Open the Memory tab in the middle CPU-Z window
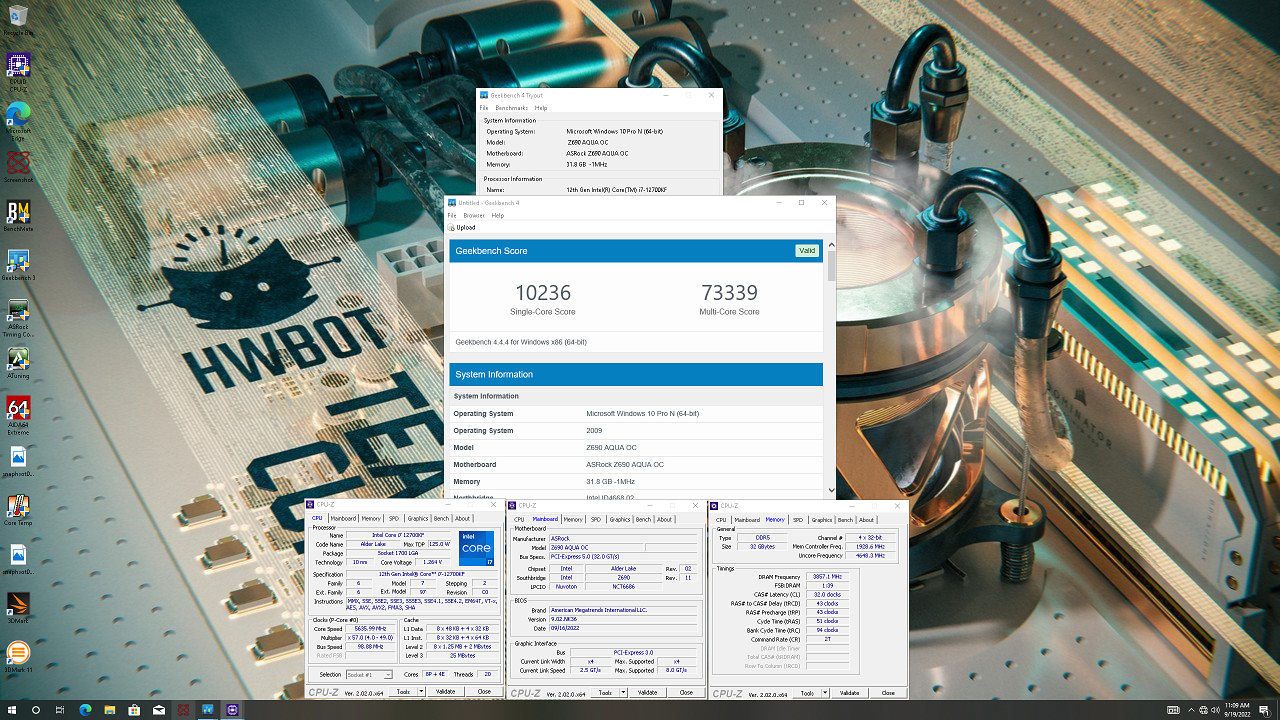Screen dimensions: 1280x720 coord(573,520)
